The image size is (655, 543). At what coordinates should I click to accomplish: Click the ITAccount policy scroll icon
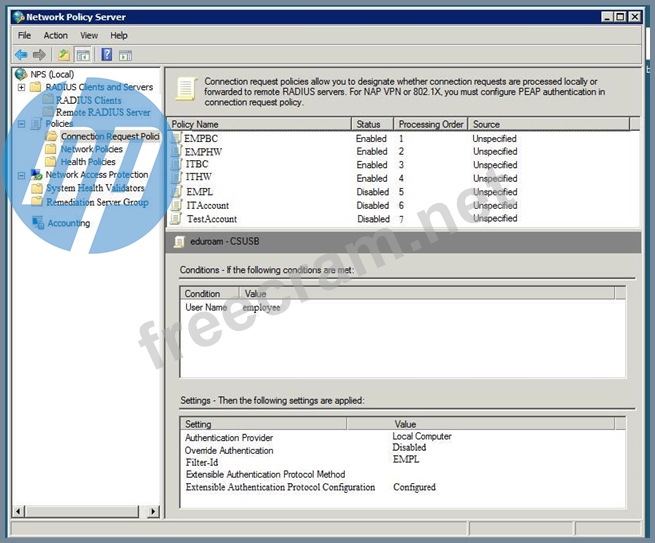[x=177, y=205]
